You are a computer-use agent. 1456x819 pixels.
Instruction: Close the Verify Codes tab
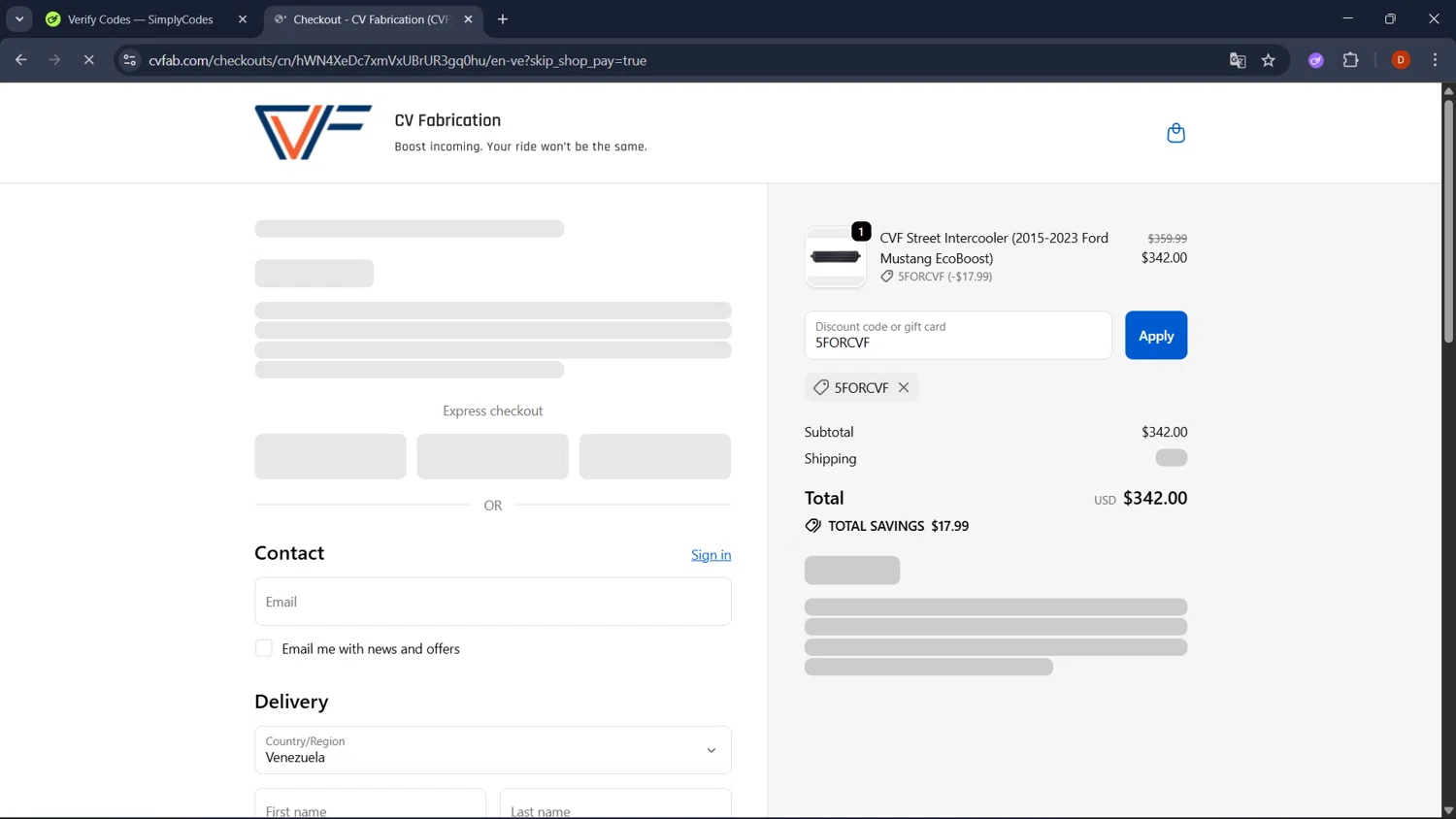point(243,19)
